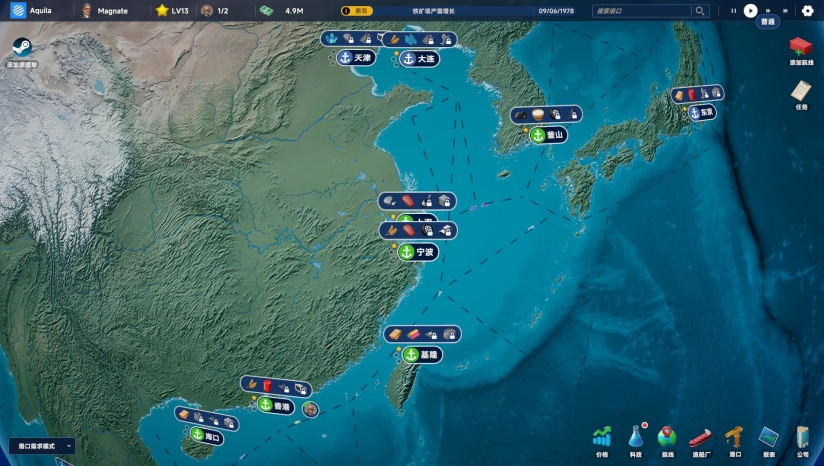Enable fast-forward game speed

[768, 11]
